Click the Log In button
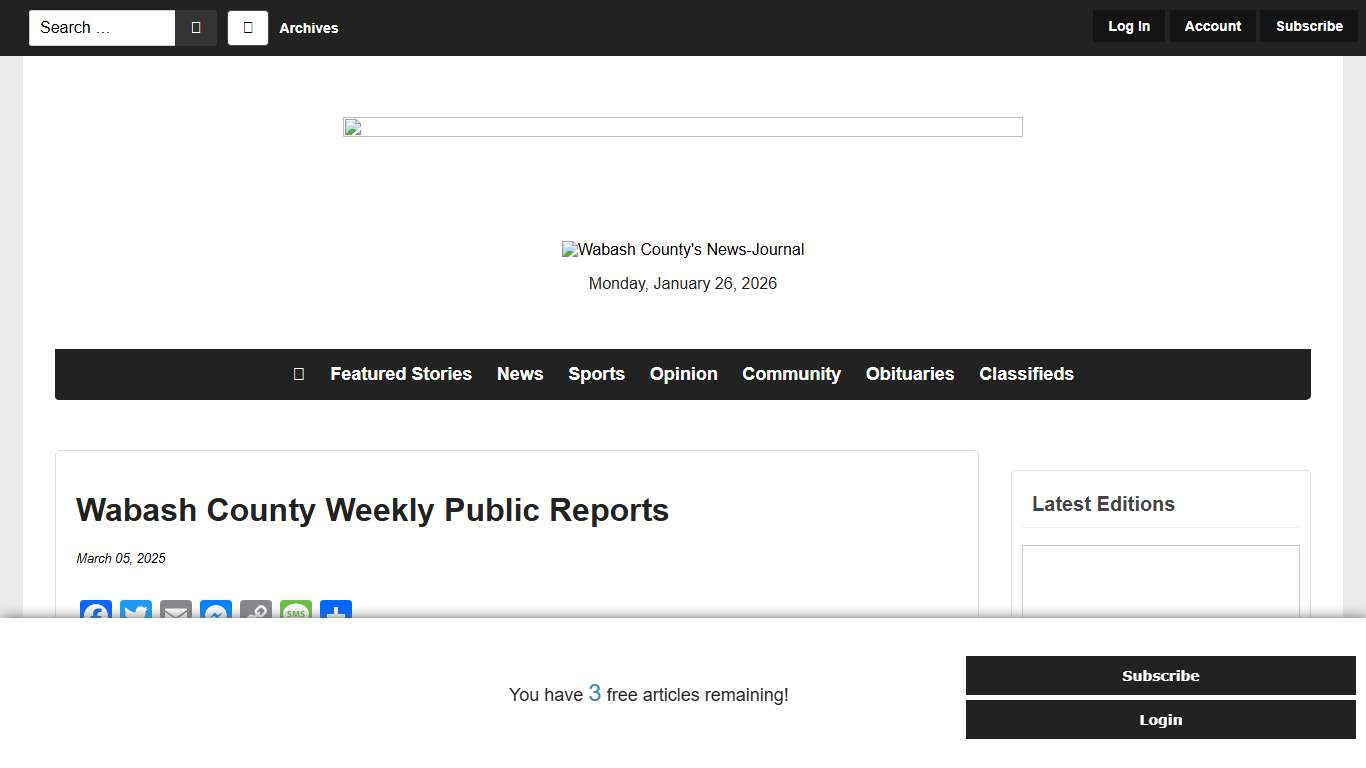1366x768 pixels. [x=1128, y=26]
